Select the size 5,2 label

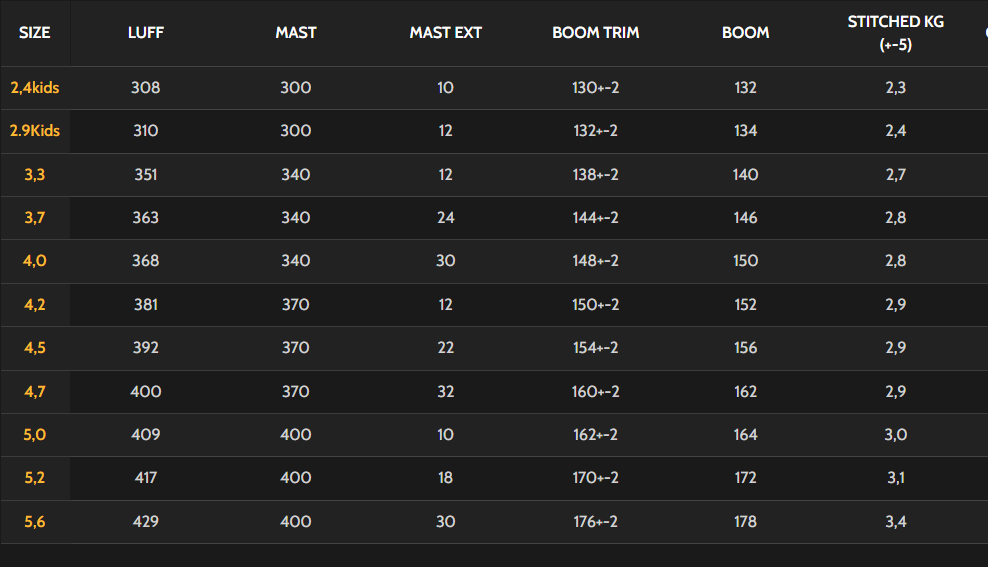tap(35, 478)
